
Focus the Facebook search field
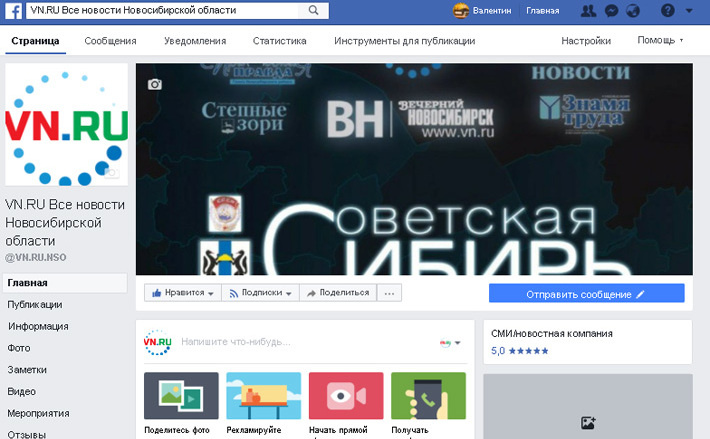pos(162,10)
